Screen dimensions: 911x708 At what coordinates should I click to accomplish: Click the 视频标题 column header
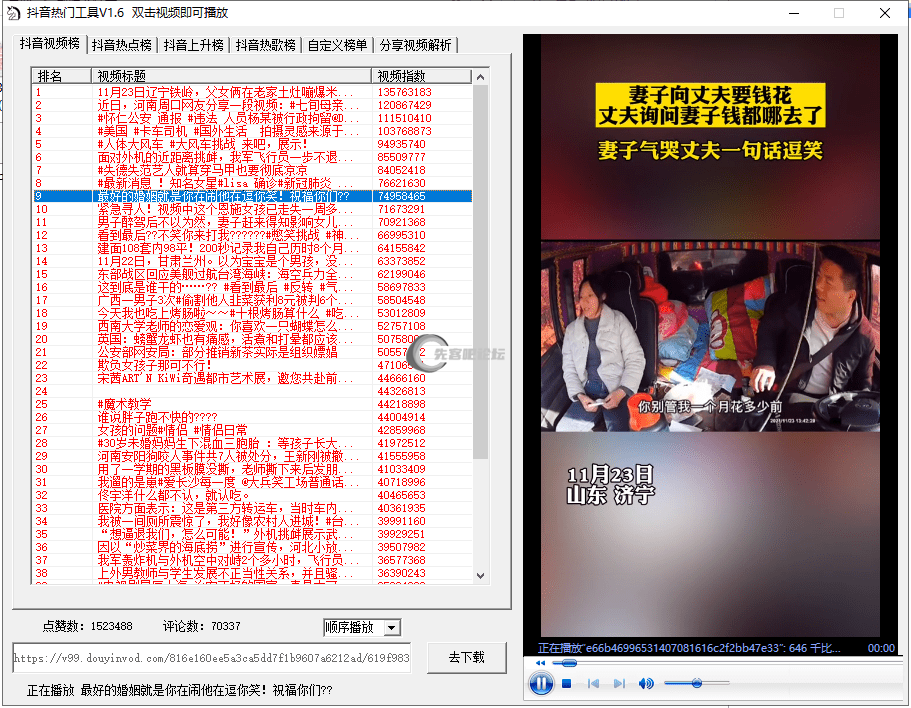[x=230, y=76]
